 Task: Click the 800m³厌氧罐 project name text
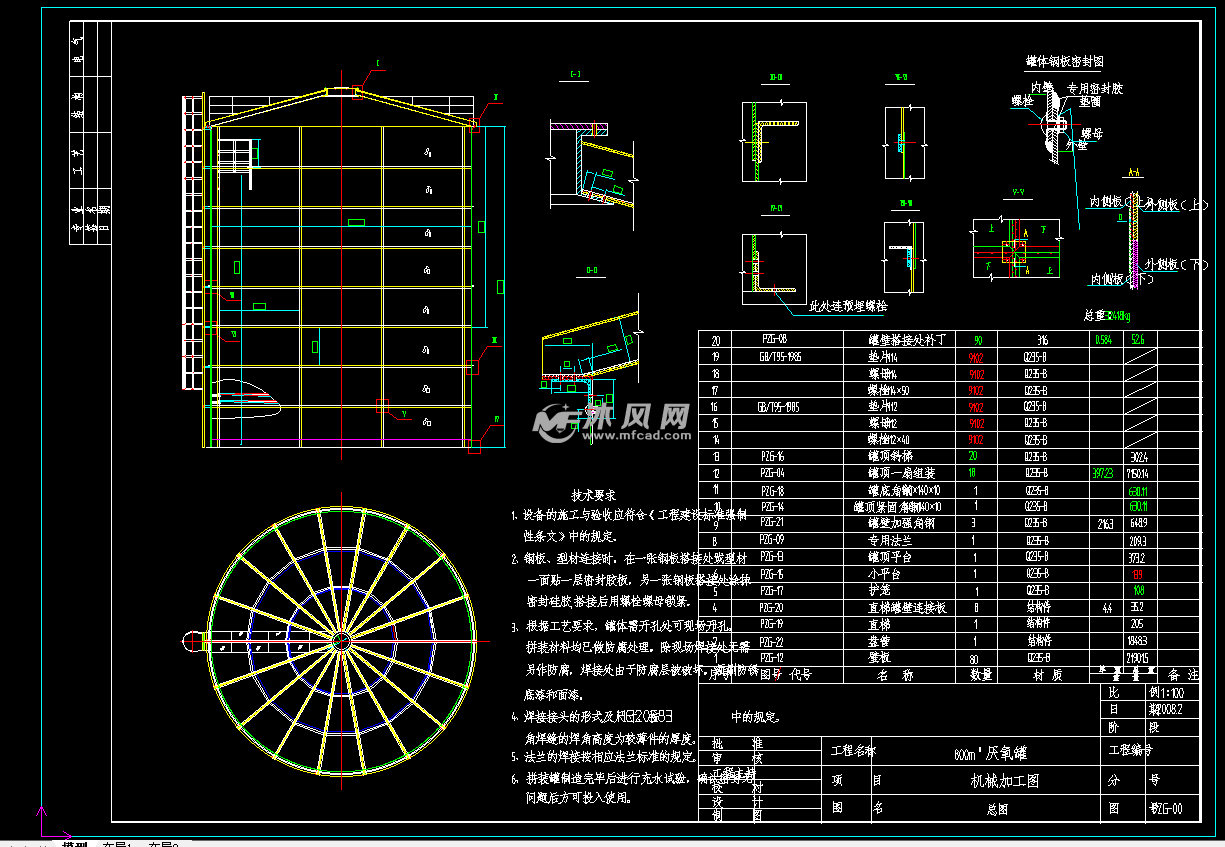[992, 752]
